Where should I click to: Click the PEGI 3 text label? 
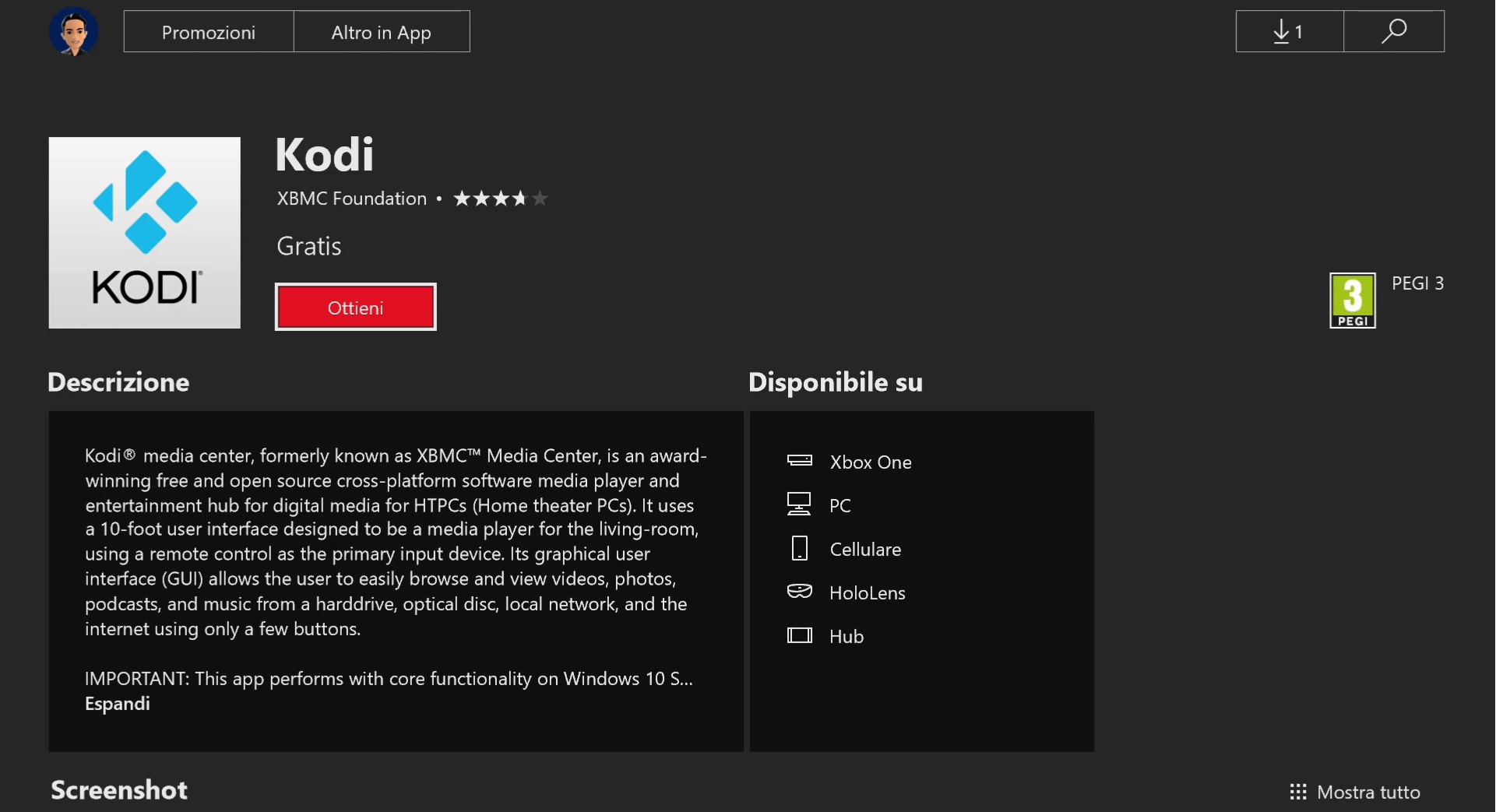pos(1417,283)
